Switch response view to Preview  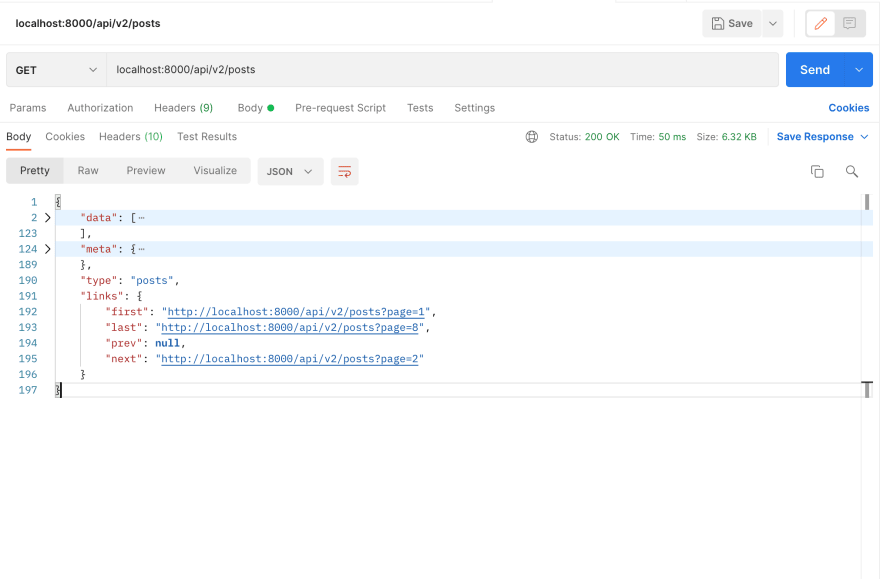point(145,170)
